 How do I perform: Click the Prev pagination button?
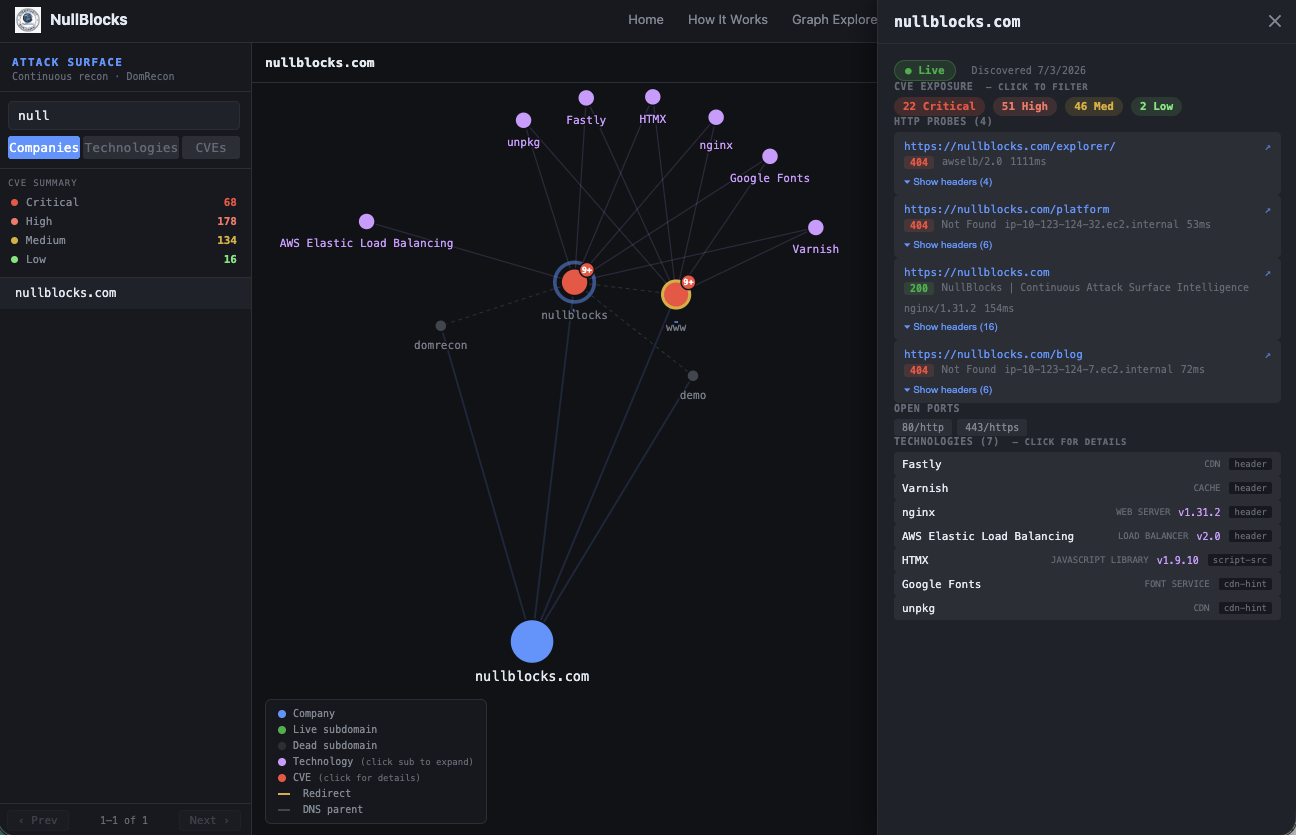[38, 820]
